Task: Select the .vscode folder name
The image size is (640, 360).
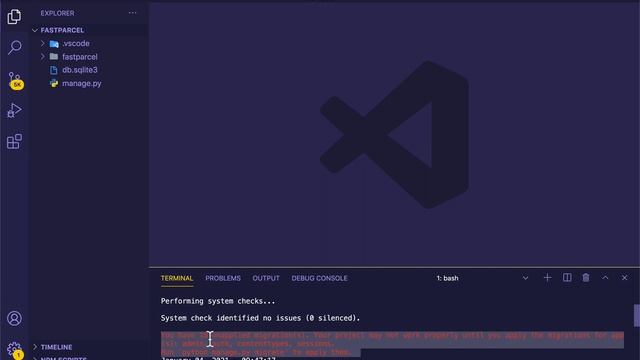Action: pyautogui.click(x=76, y=43)
